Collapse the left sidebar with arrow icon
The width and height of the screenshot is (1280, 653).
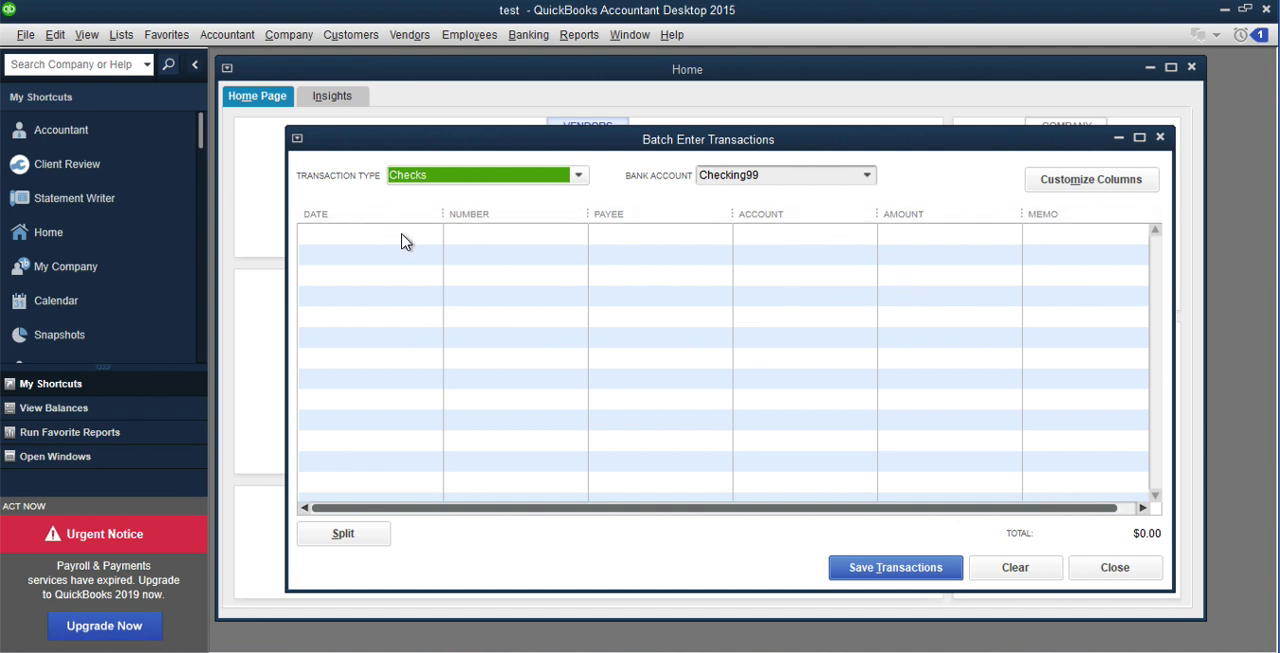coord(195,64)
